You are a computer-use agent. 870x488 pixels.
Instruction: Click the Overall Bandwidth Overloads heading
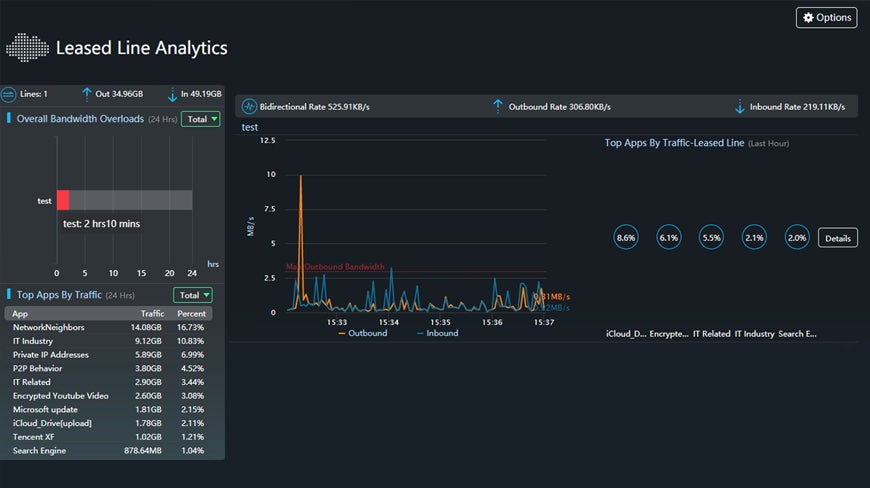[80, 119]
